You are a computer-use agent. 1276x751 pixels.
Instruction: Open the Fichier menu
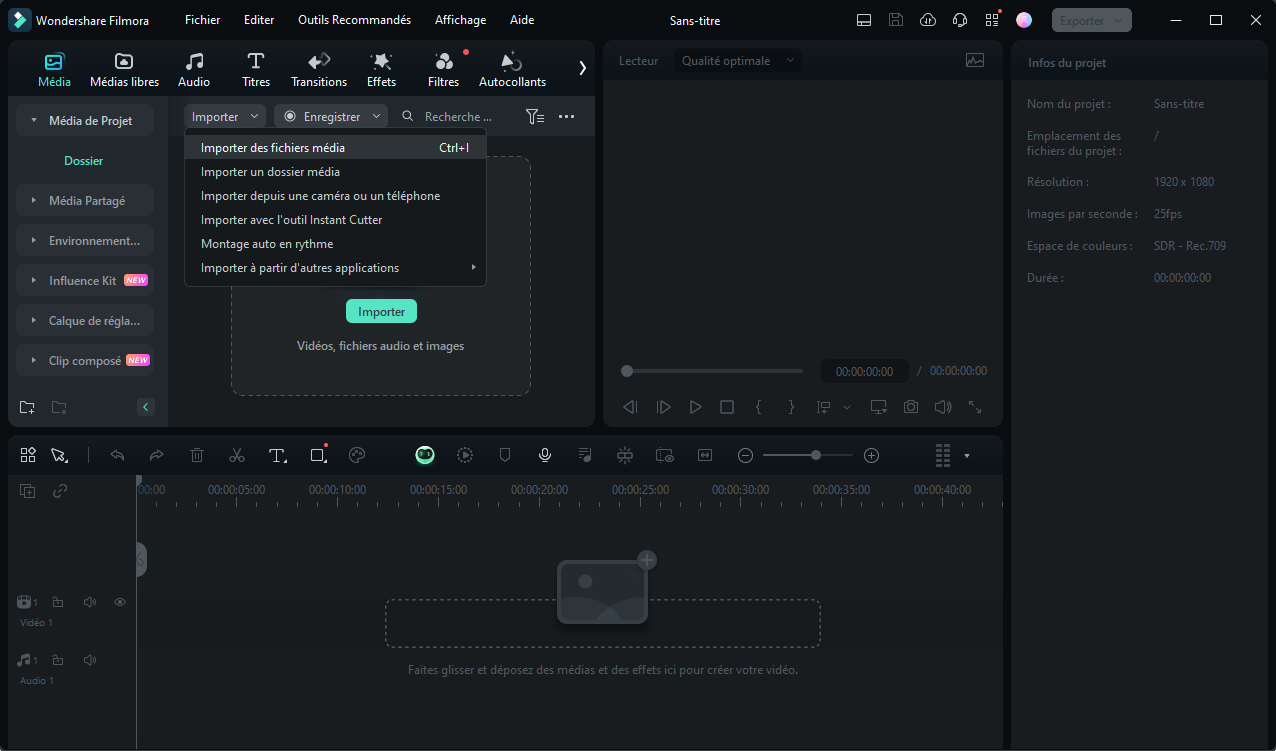(202, 20)
